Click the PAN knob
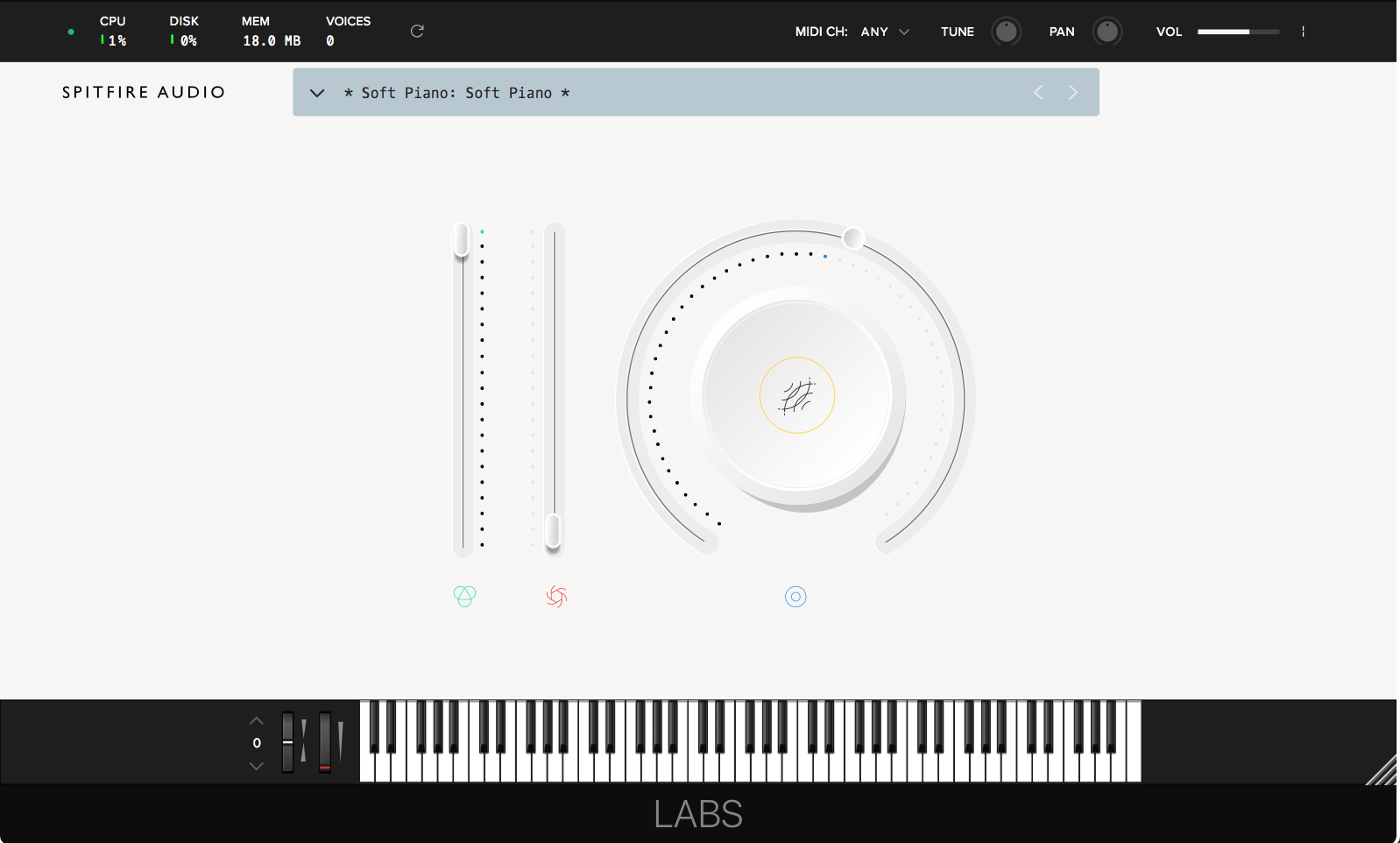The height and width of the screenshot is (843, 1400). click(x=1107, y=32)
